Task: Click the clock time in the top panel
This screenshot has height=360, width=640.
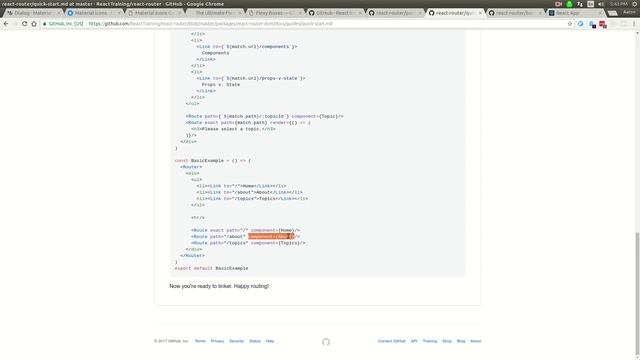Action: tap(619, 4)
